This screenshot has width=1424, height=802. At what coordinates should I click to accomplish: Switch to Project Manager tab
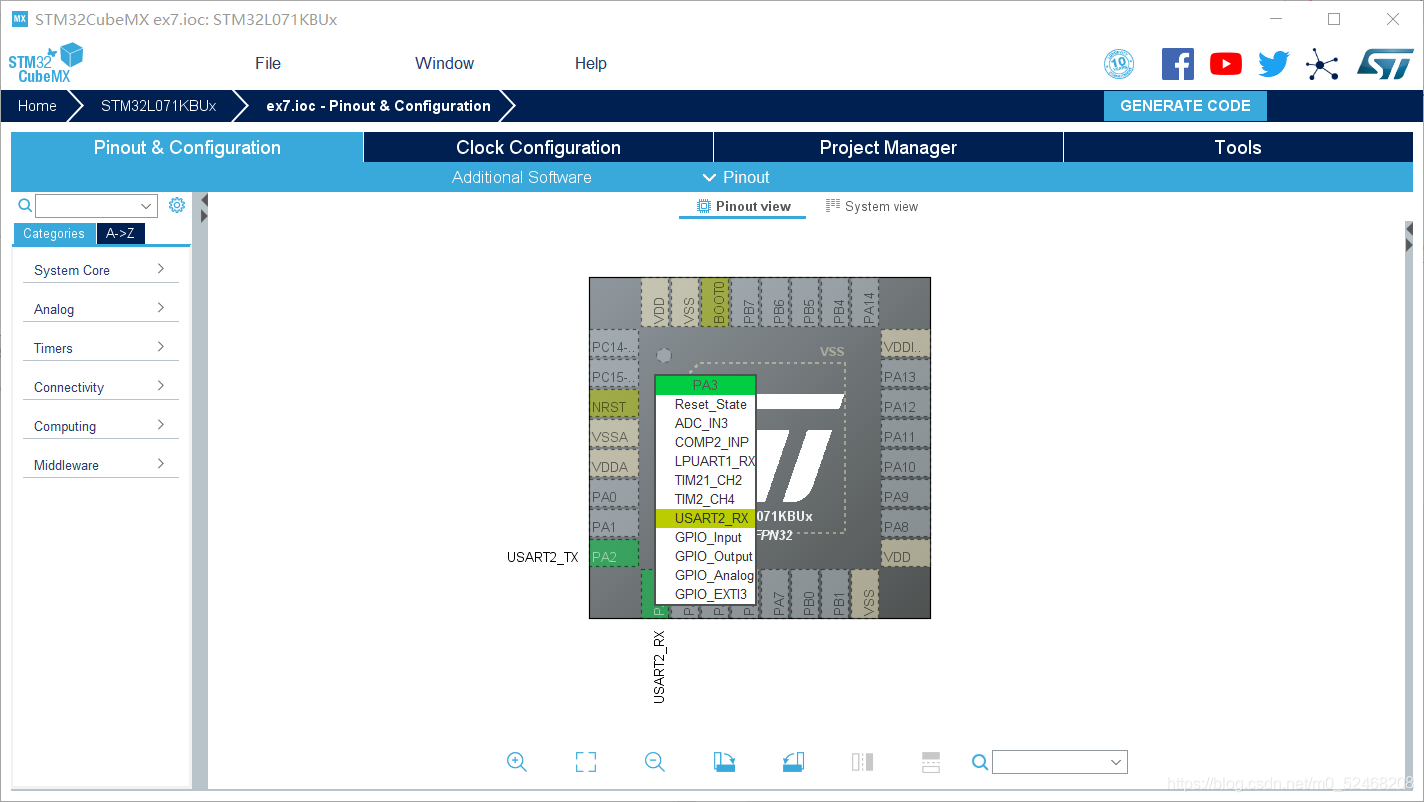(x=888, y=147)
